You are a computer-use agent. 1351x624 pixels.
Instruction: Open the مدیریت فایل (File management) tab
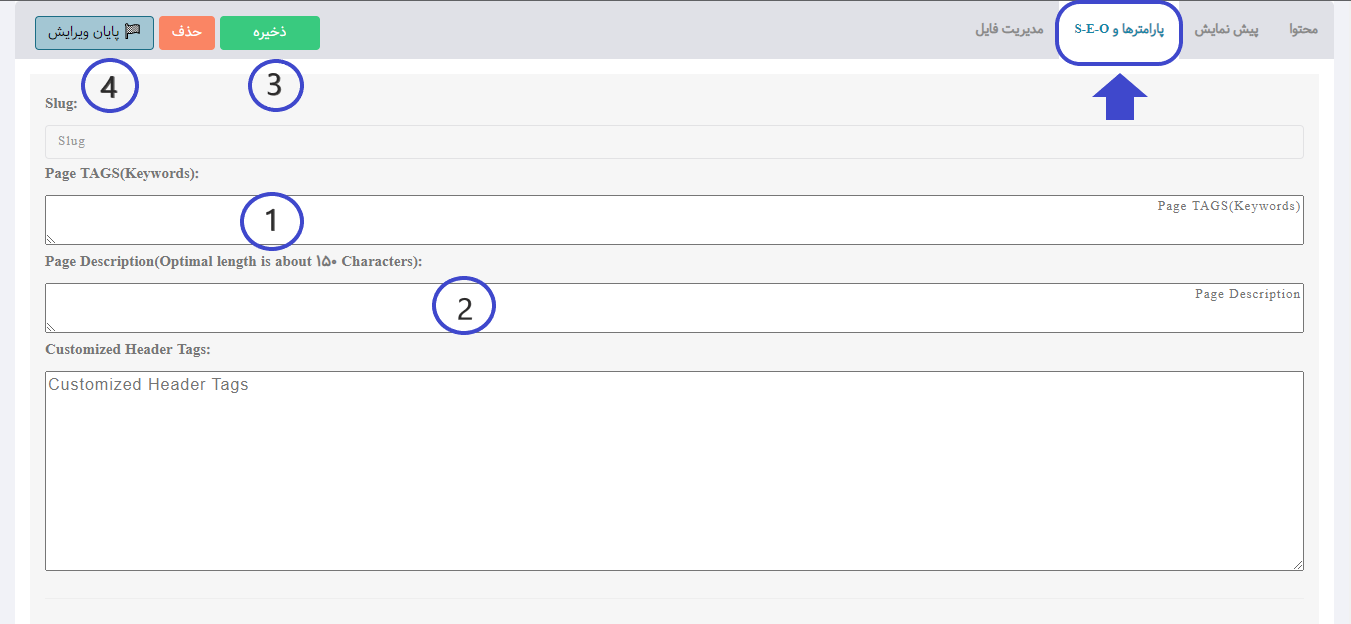(1009, 30)
